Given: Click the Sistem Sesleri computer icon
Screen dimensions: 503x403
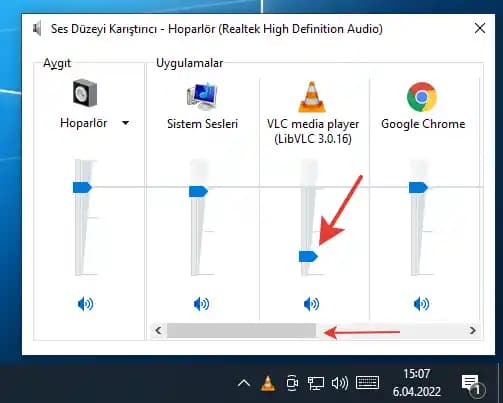Looking at the screenshot, I should coord(202,96).
